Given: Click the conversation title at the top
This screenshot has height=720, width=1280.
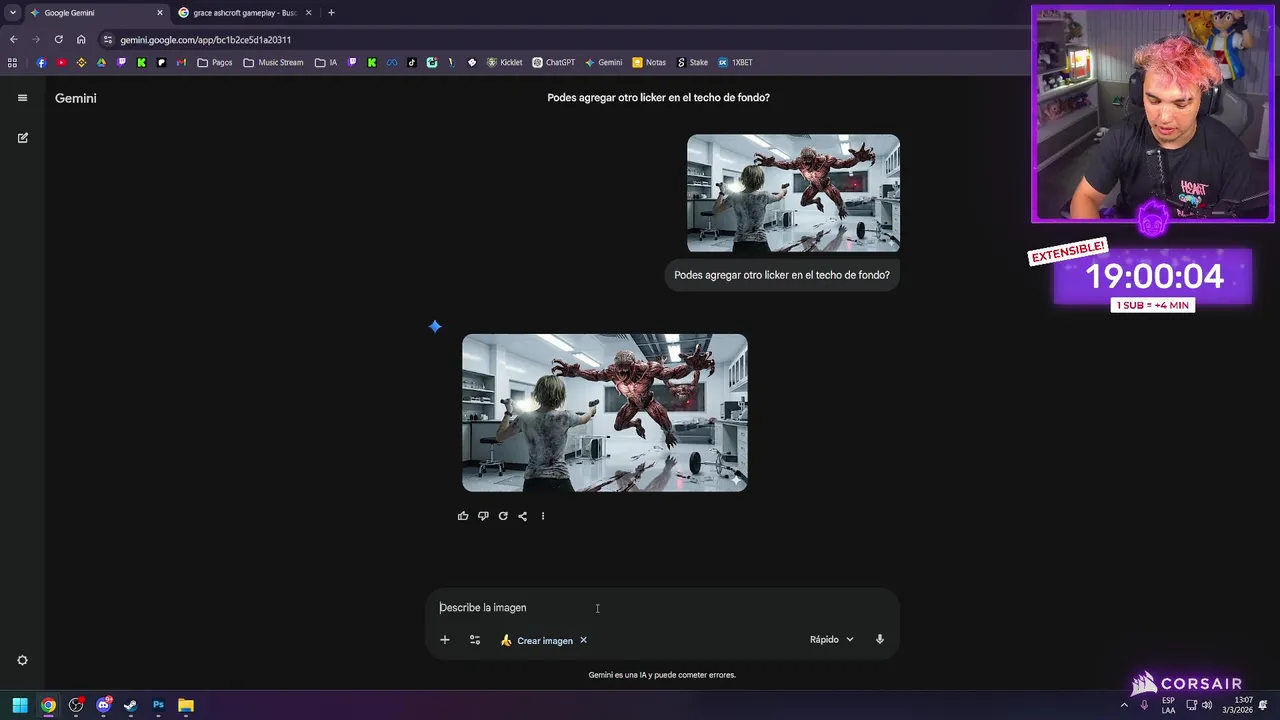Looking at the screenshot, I should 658,98.
